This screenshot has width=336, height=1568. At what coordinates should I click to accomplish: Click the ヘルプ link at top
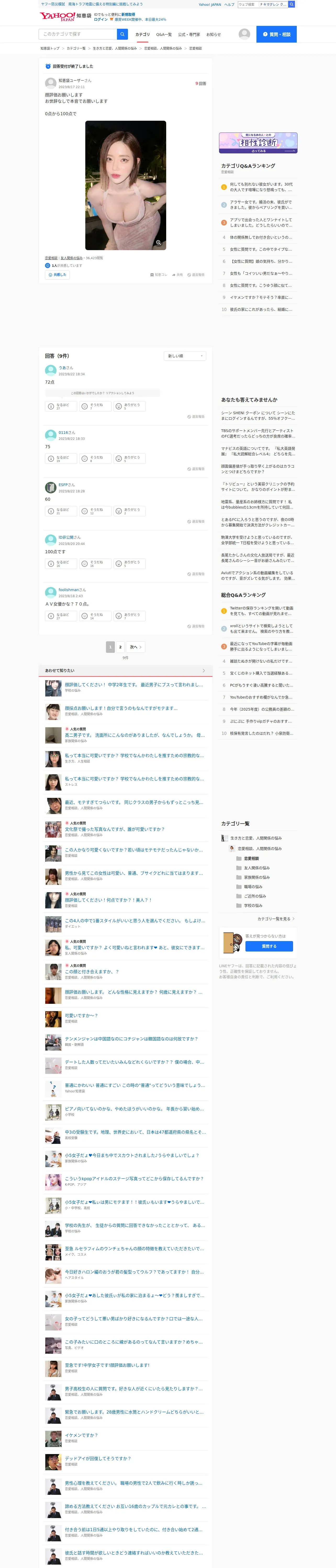[229, 4]
